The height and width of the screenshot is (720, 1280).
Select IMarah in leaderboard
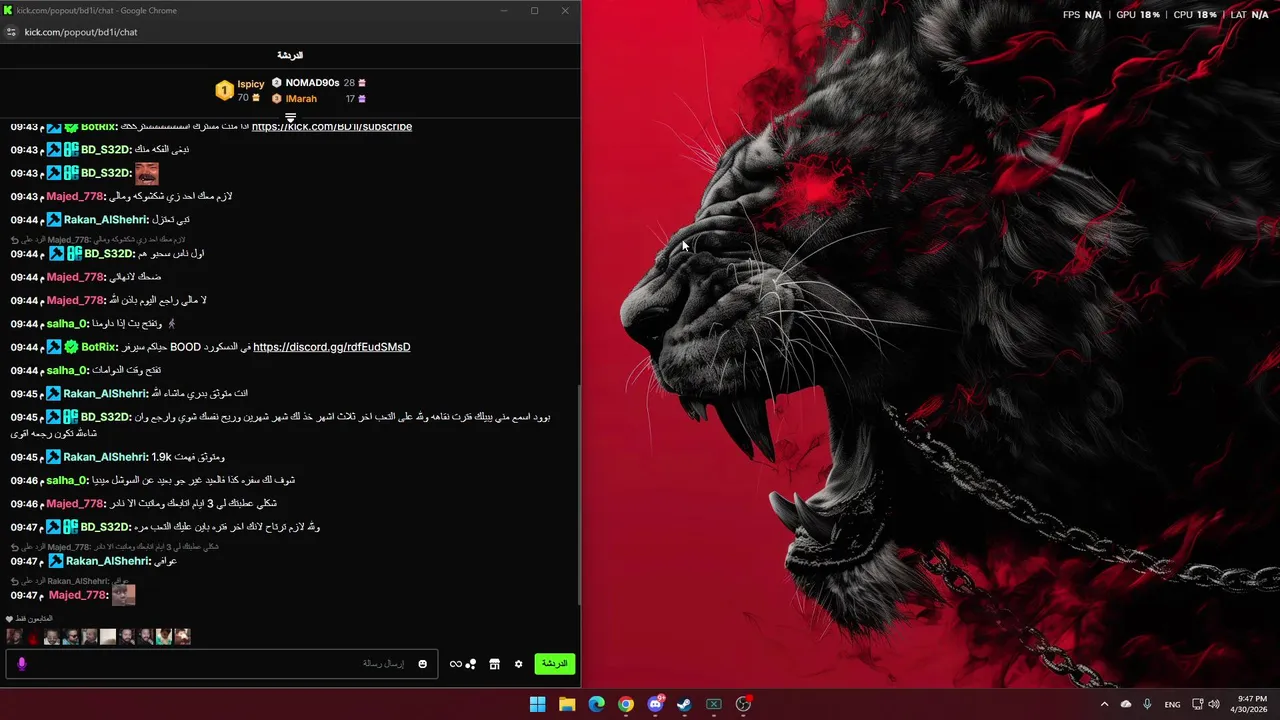coord(301,99)
